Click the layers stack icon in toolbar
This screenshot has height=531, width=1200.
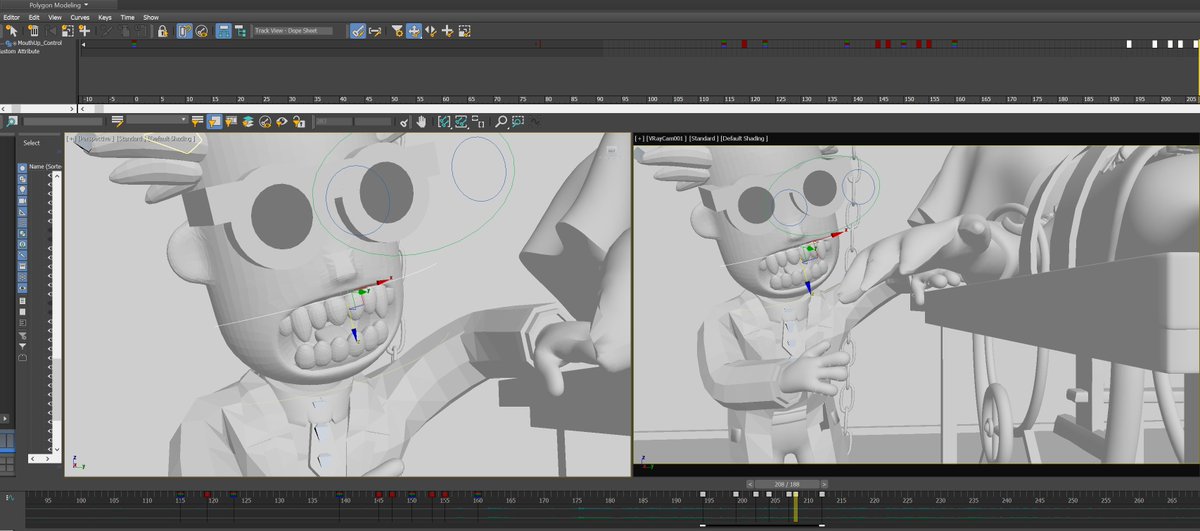(248, 121)
